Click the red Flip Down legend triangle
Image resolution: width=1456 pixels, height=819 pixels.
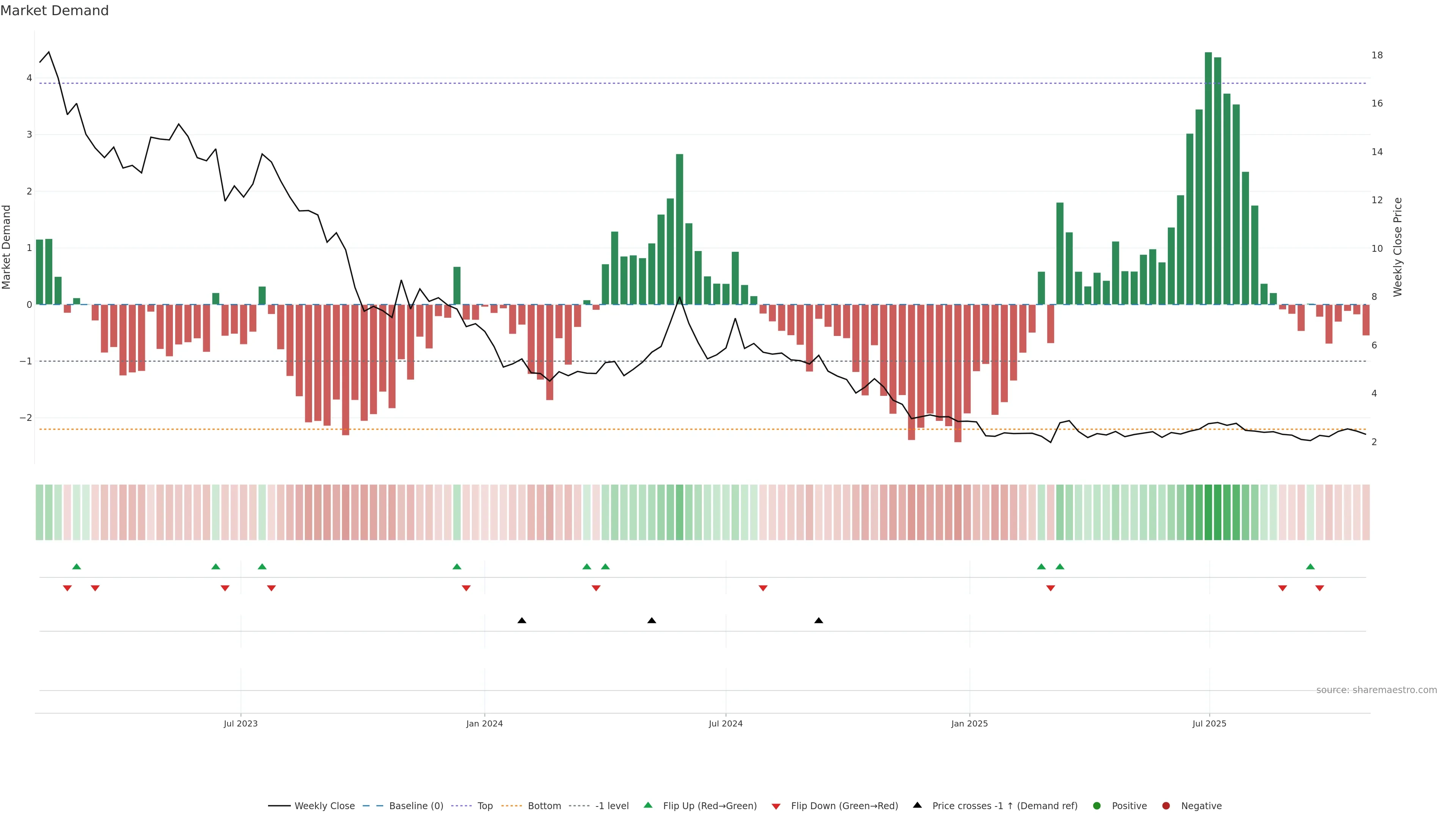point(776,806)
